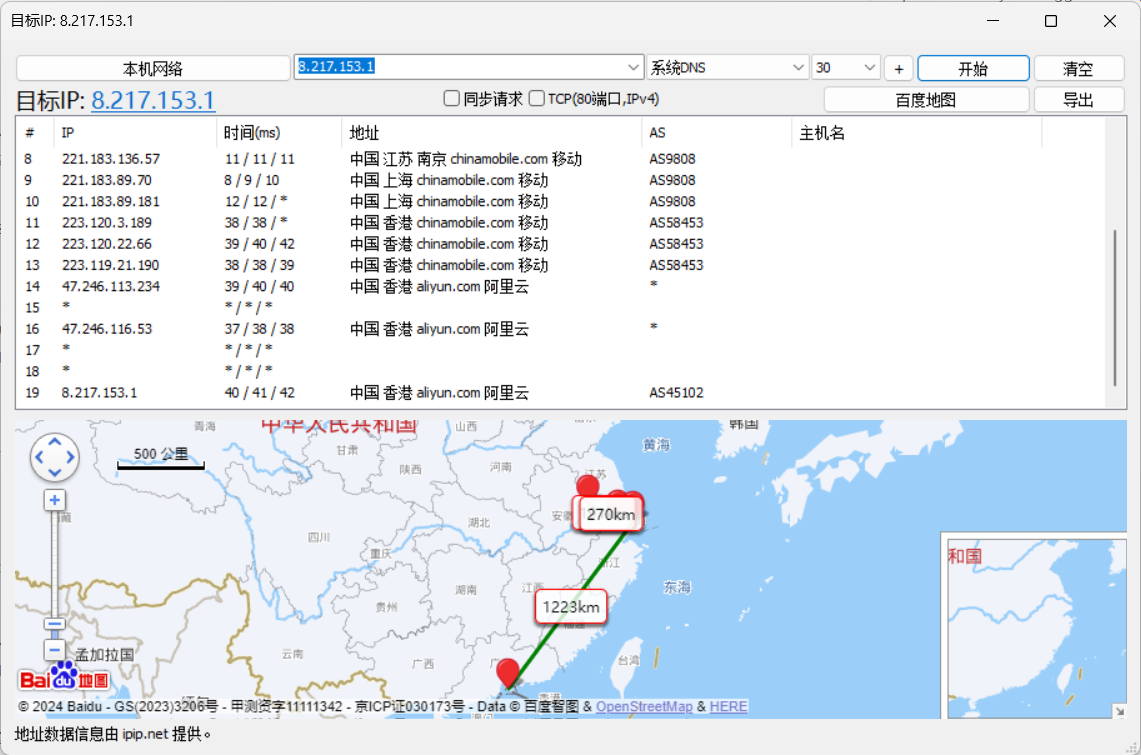This screenshot has height=755, width=1141.
Task: Select final hop 19 row 8.217.153.1
Action: coord(560,393)
